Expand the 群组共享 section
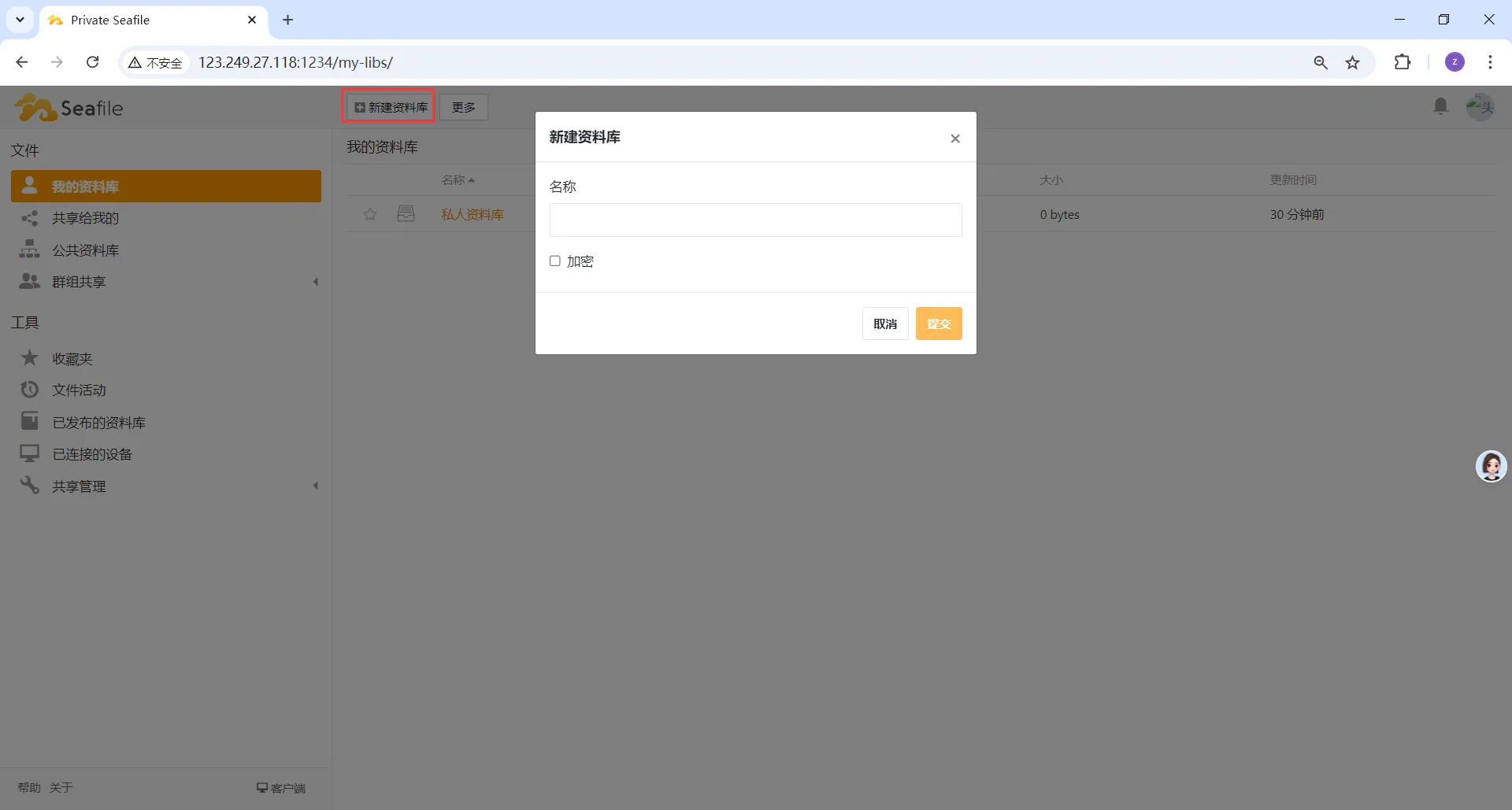This screenshot has width=1512, height=810. 316,282
